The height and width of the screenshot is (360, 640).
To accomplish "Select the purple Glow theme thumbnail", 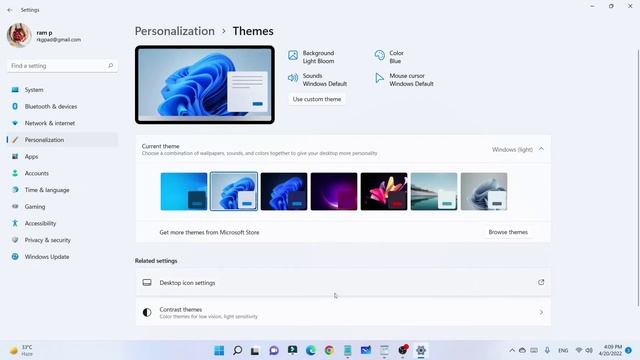I will (x=334, y=191).
